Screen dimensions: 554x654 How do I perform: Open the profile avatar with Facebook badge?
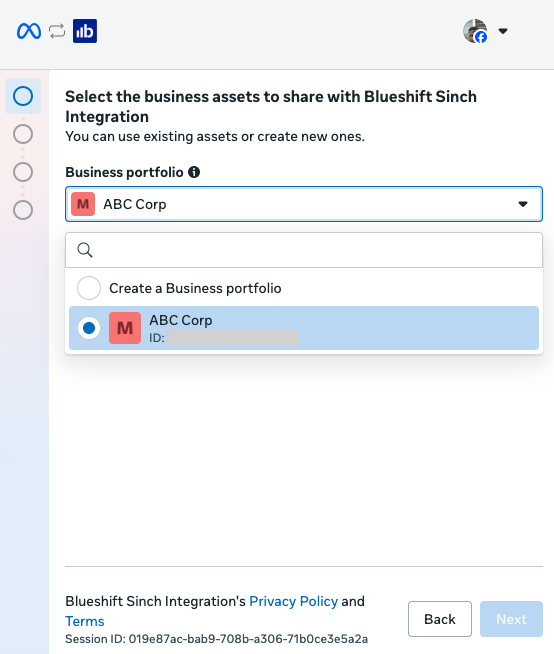coord(475,31)
